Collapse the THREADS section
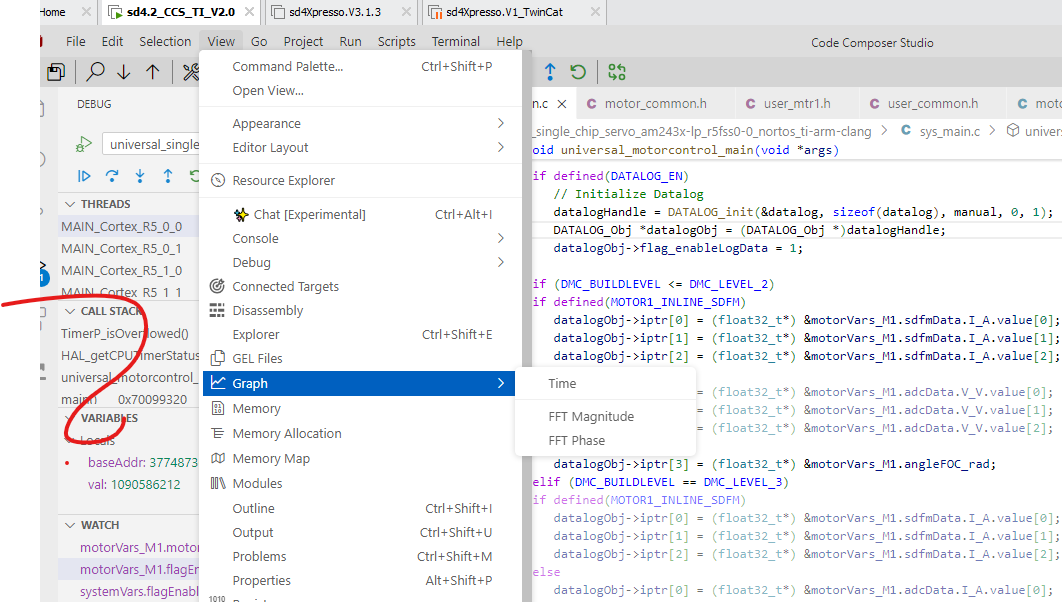 click(x=70, y=204)
